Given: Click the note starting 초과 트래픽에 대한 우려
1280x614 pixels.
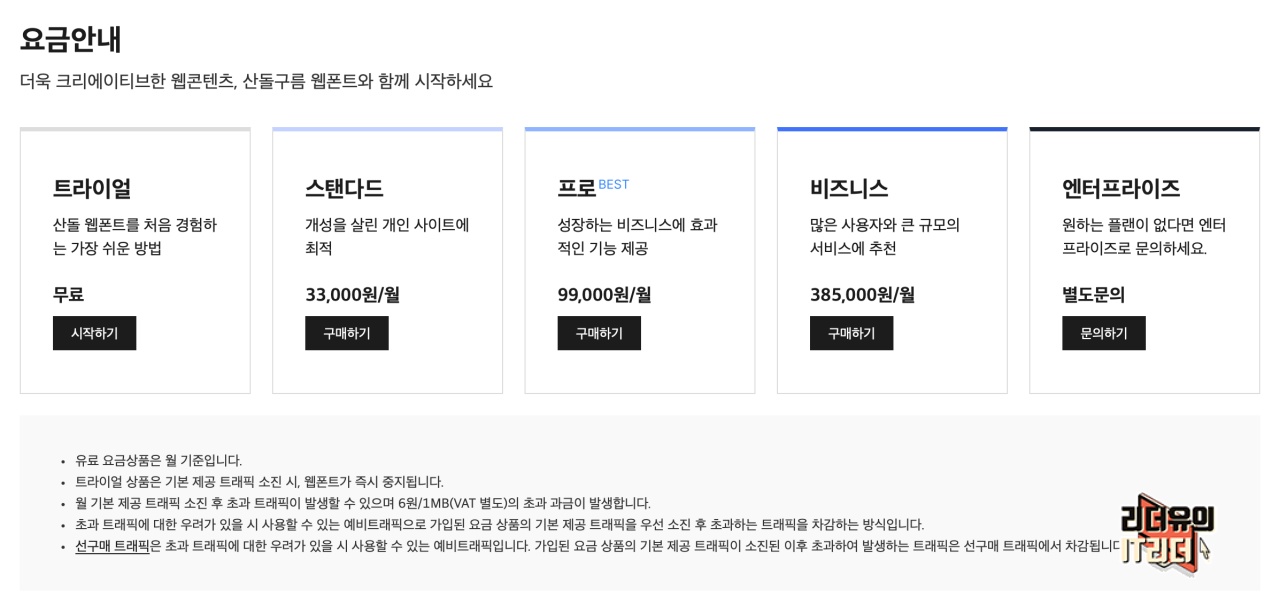Looking at the screenshot, I should [x=499, y=524].
